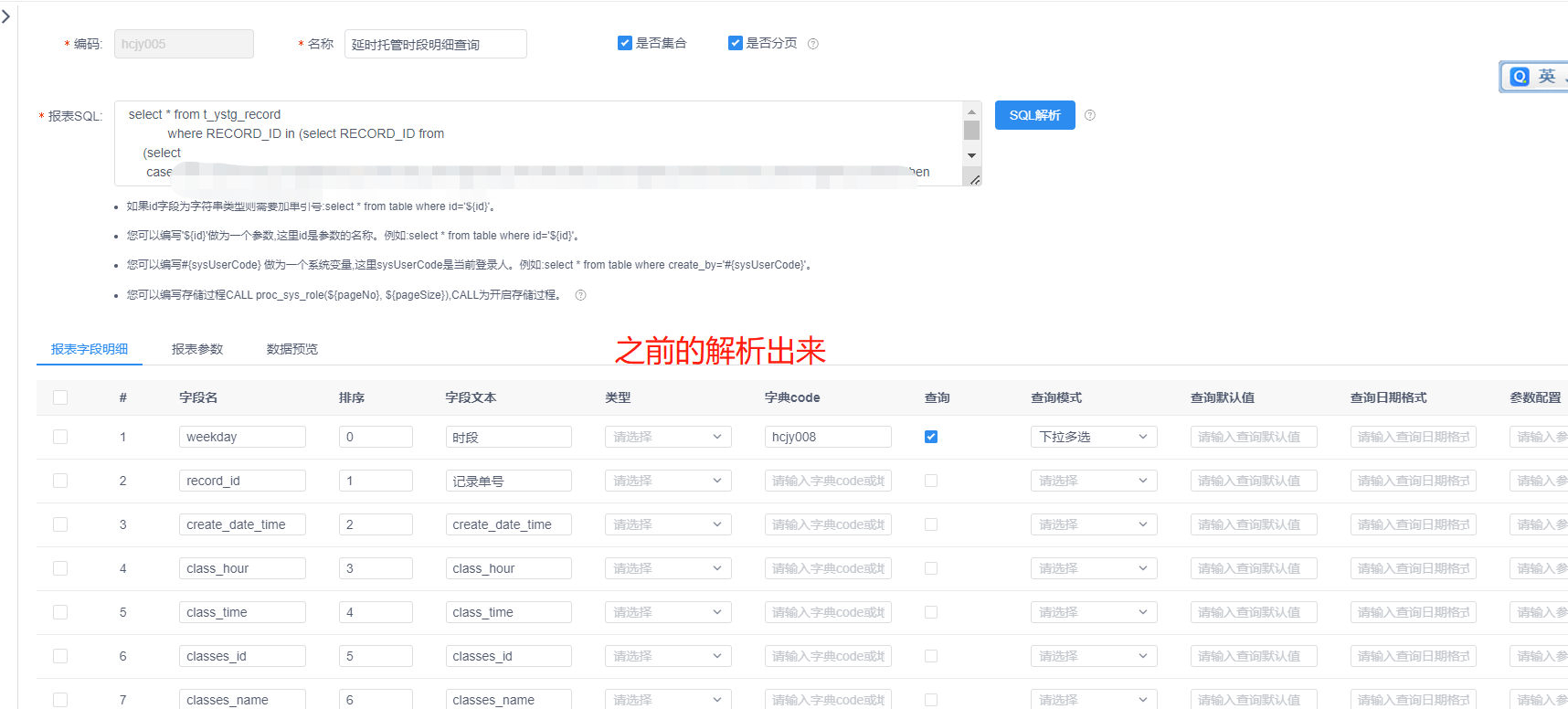The image size is (1568, 709).
Task: Click the SQL textarea scrollbar thumb
Action: [971, 130]
